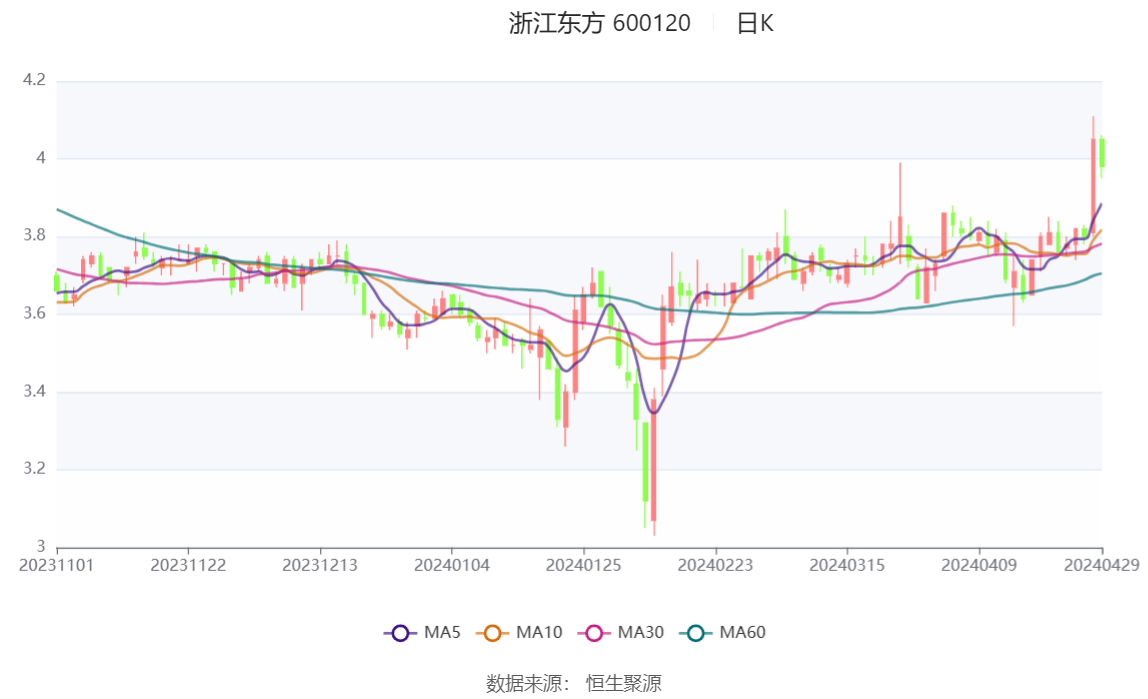Click the data source text 恒生聚源
The image size is (1148, 699).
(624, 684)
